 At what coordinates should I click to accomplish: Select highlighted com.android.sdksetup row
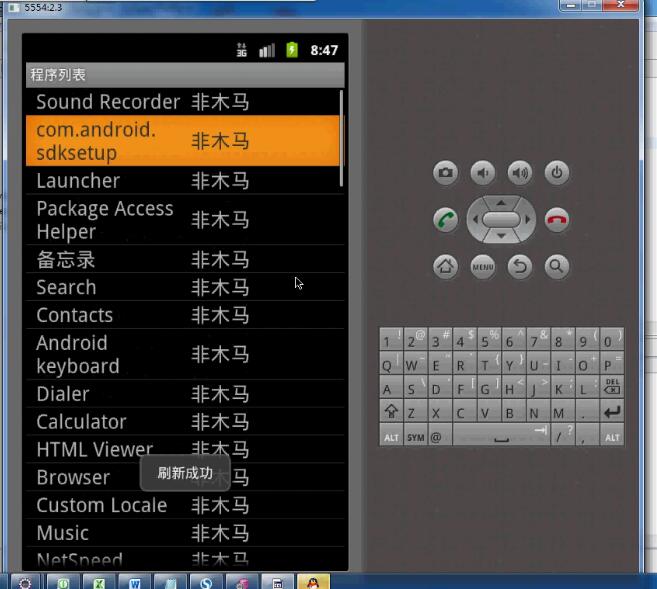(183, 141)
